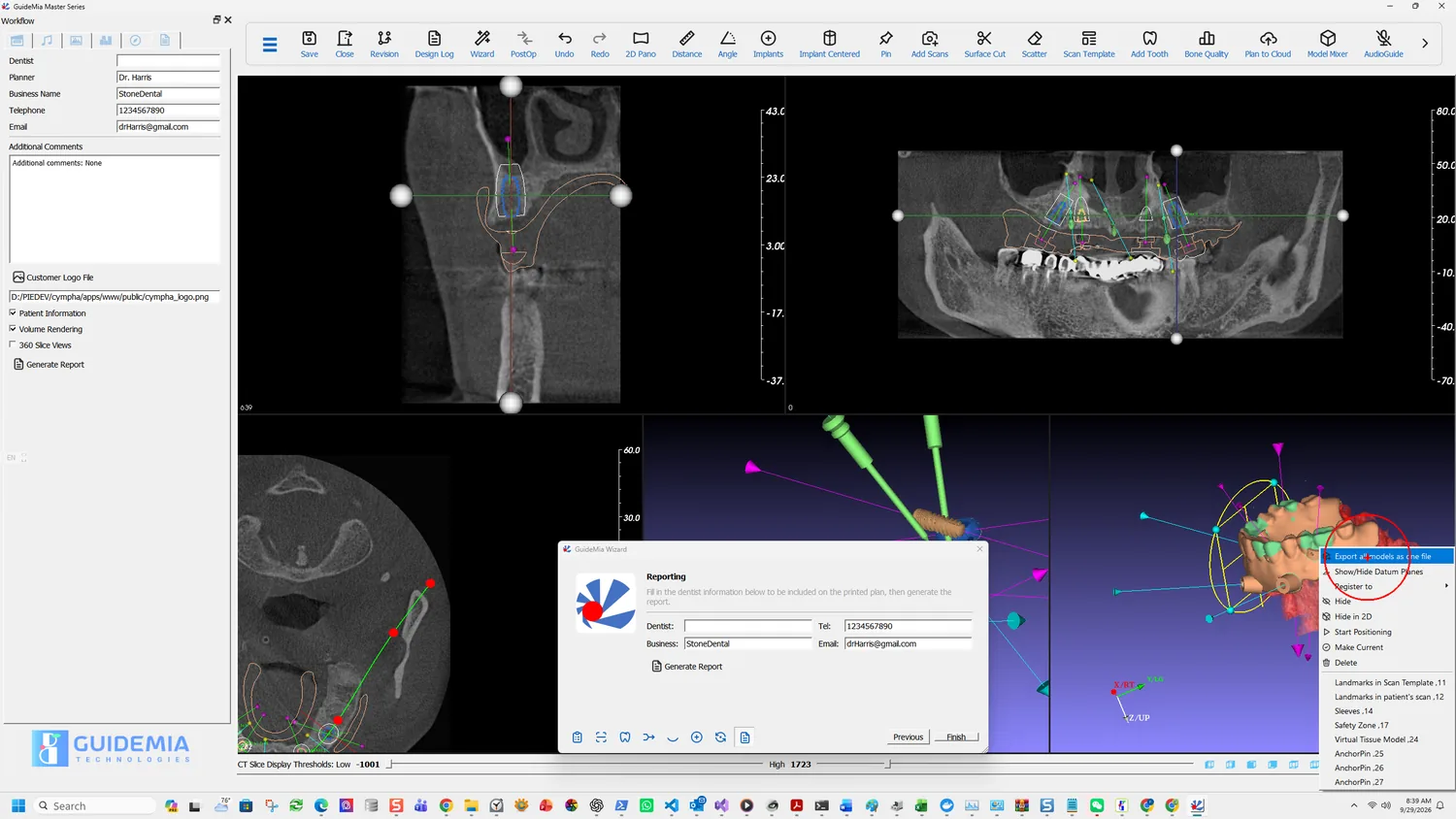Select Show/Hide Datum Planes menu entry
Viewport: 1456px width, 819px height.
coord(1387,572)
